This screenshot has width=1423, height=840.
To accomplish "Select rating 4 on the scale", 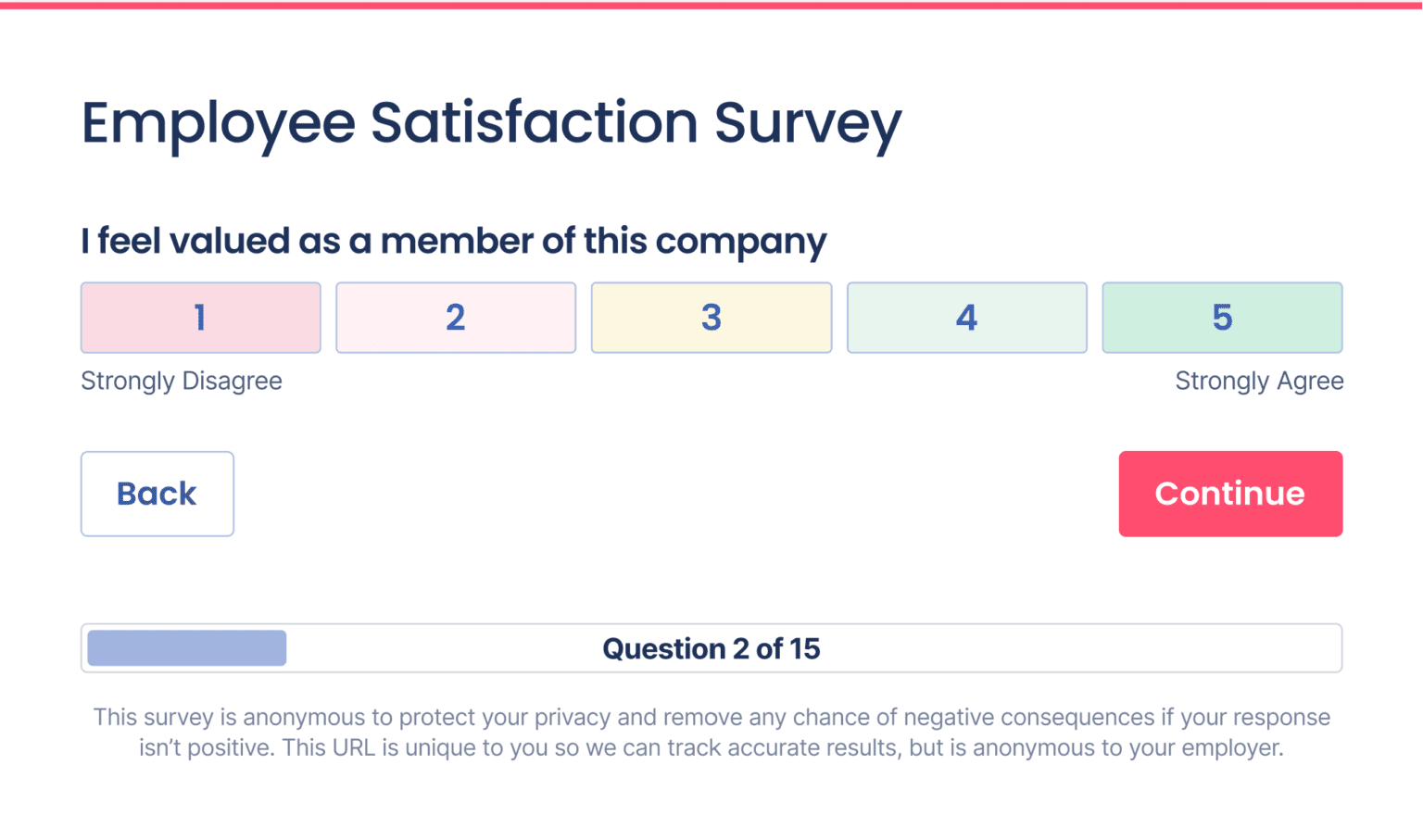I will [966, 318].
